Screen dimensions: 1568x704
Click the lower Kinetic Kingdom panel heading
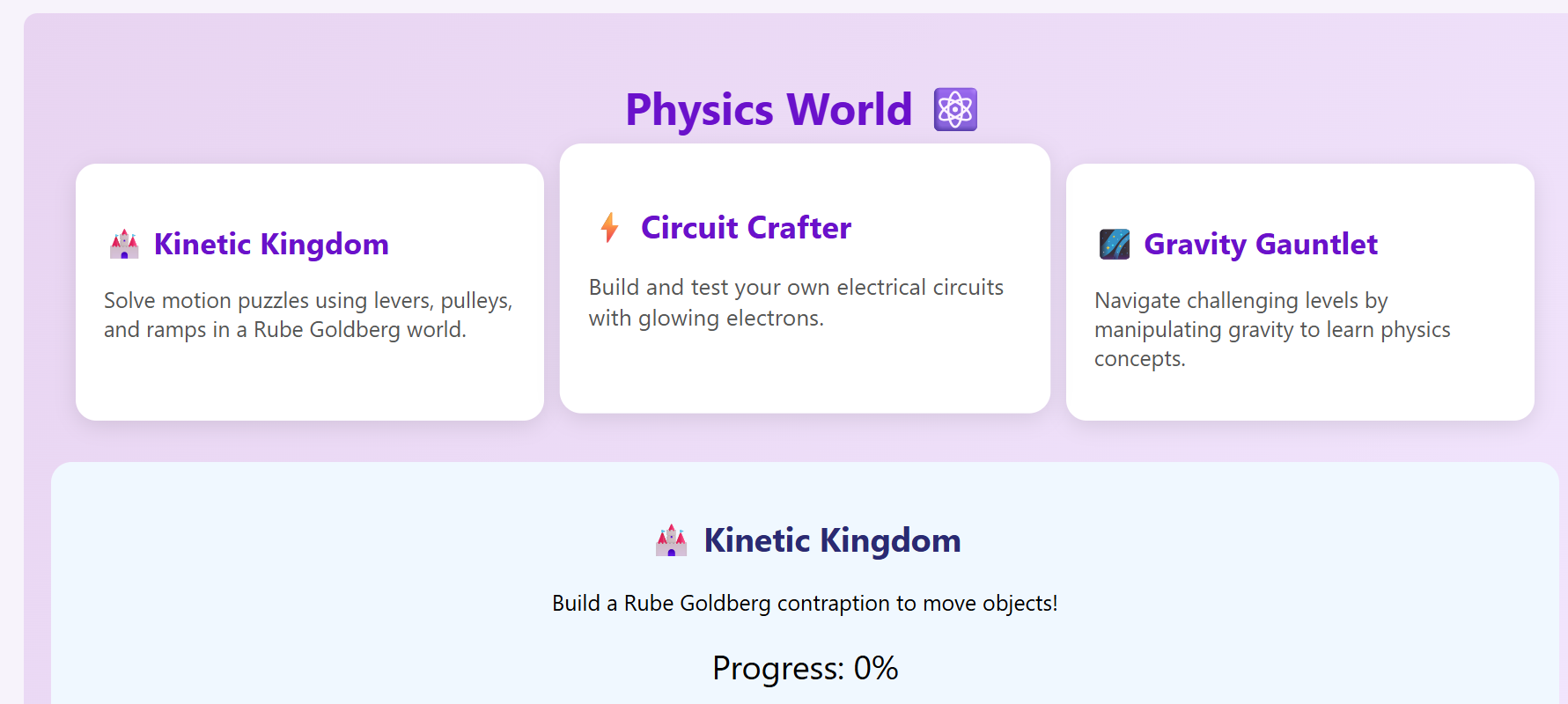coord(832,540)
